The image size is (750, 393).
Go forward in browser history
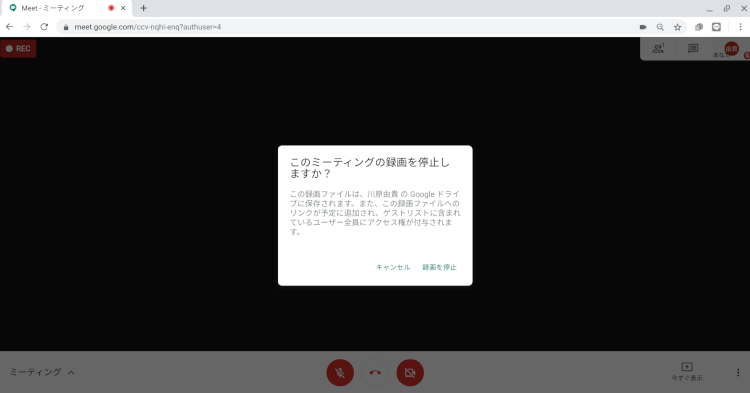[27, 27]
